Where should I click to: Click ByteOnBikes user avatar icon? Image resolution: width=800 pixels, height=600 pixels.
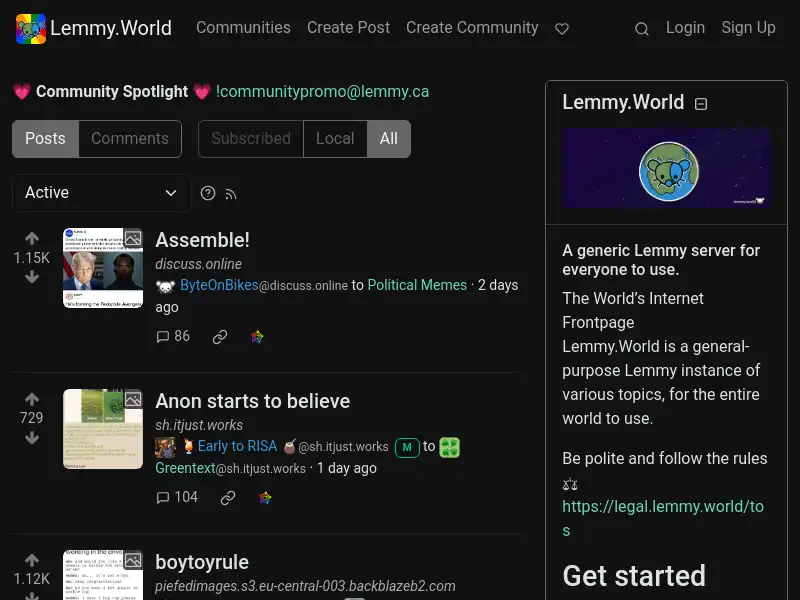coord(165,286)
